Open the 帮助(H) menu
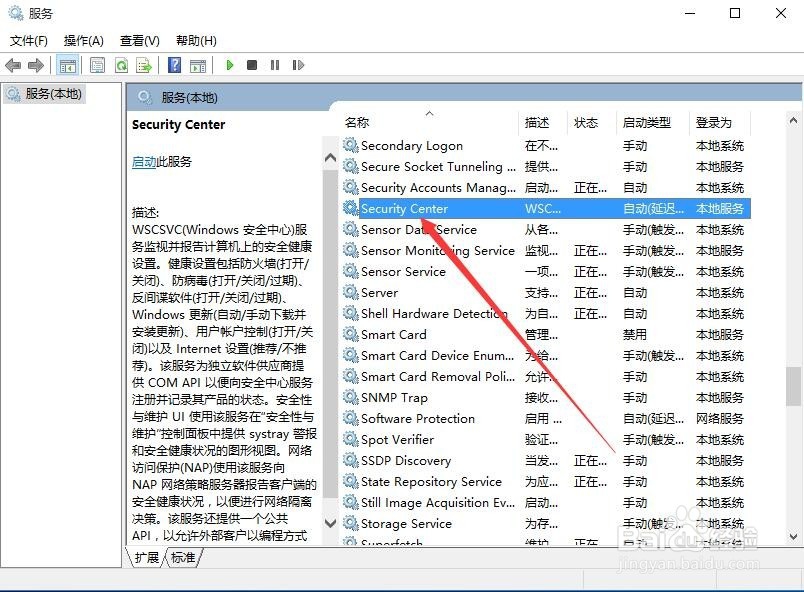This screenshot has width=804, height=592. pyautogui.click(x=196, y=40)
